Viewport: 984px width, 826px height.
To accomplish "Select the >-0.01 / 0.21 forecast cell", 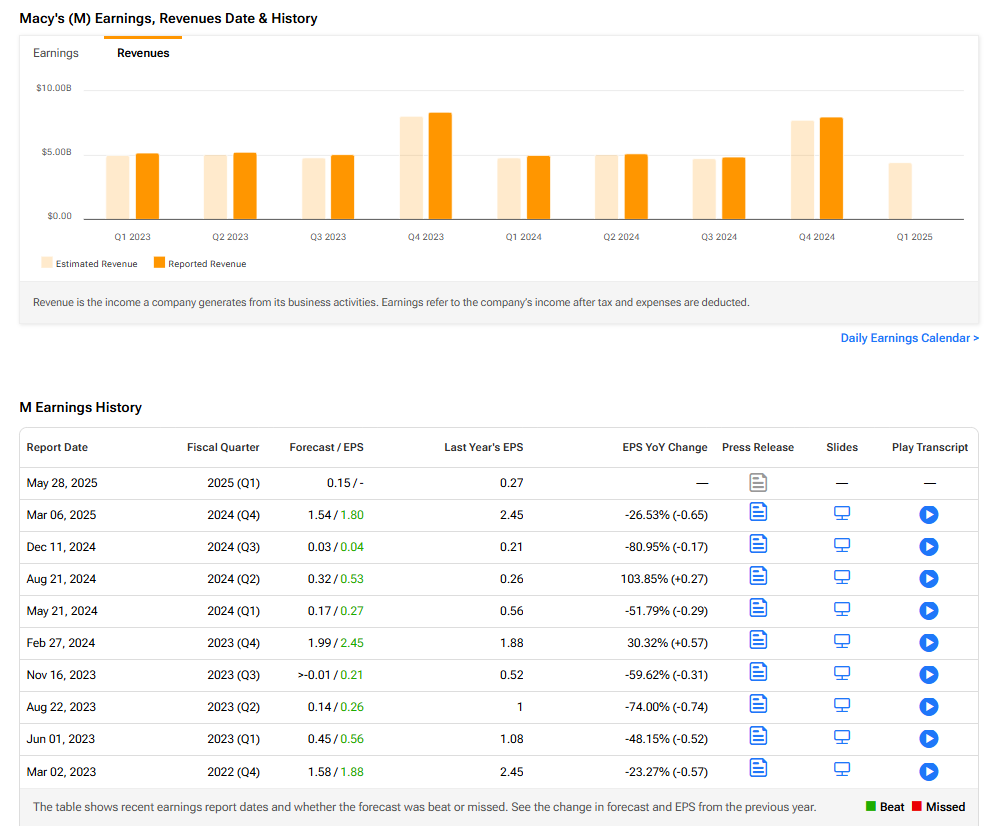I will (330, 675).
